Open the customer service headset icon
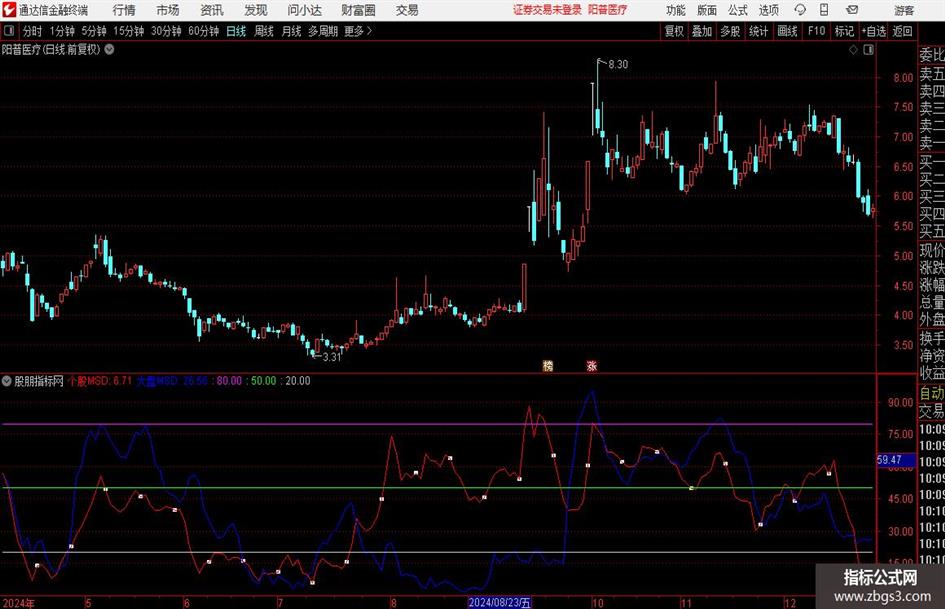Screen dimensions: 945x609 (800, 10)
